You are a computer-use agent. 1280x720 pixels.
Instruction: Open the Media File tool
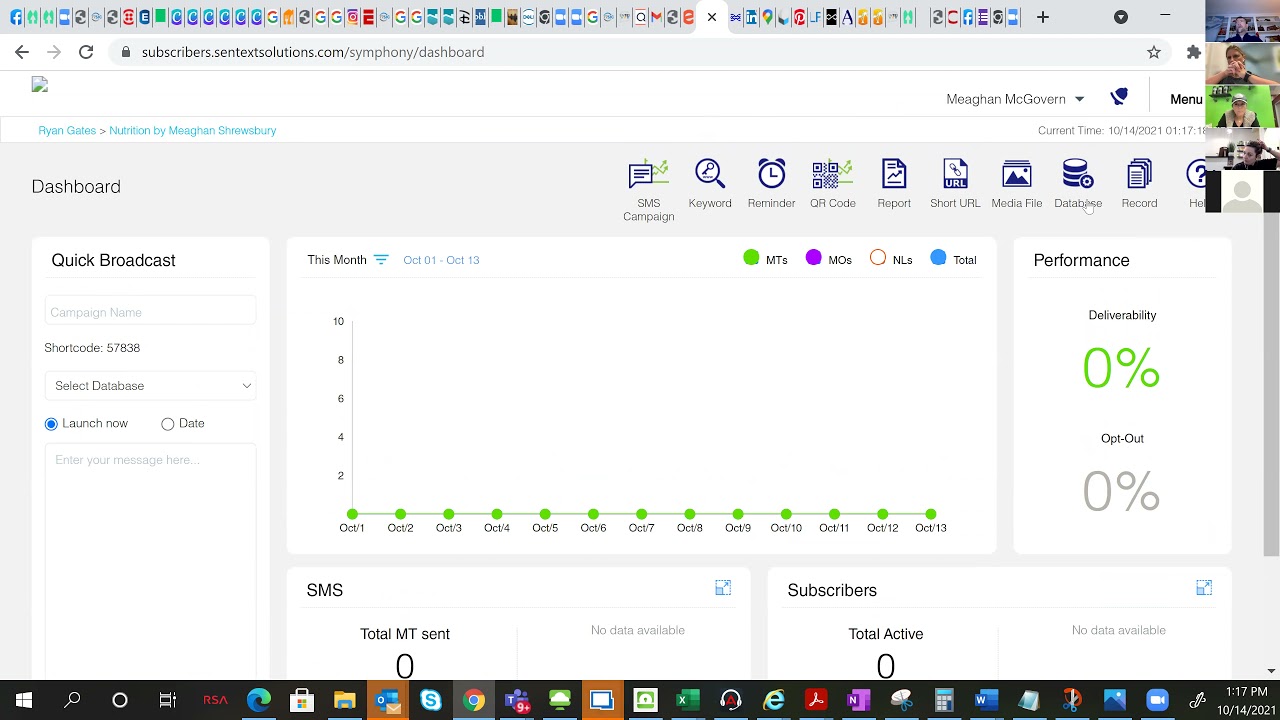[x=1017, y=184]
